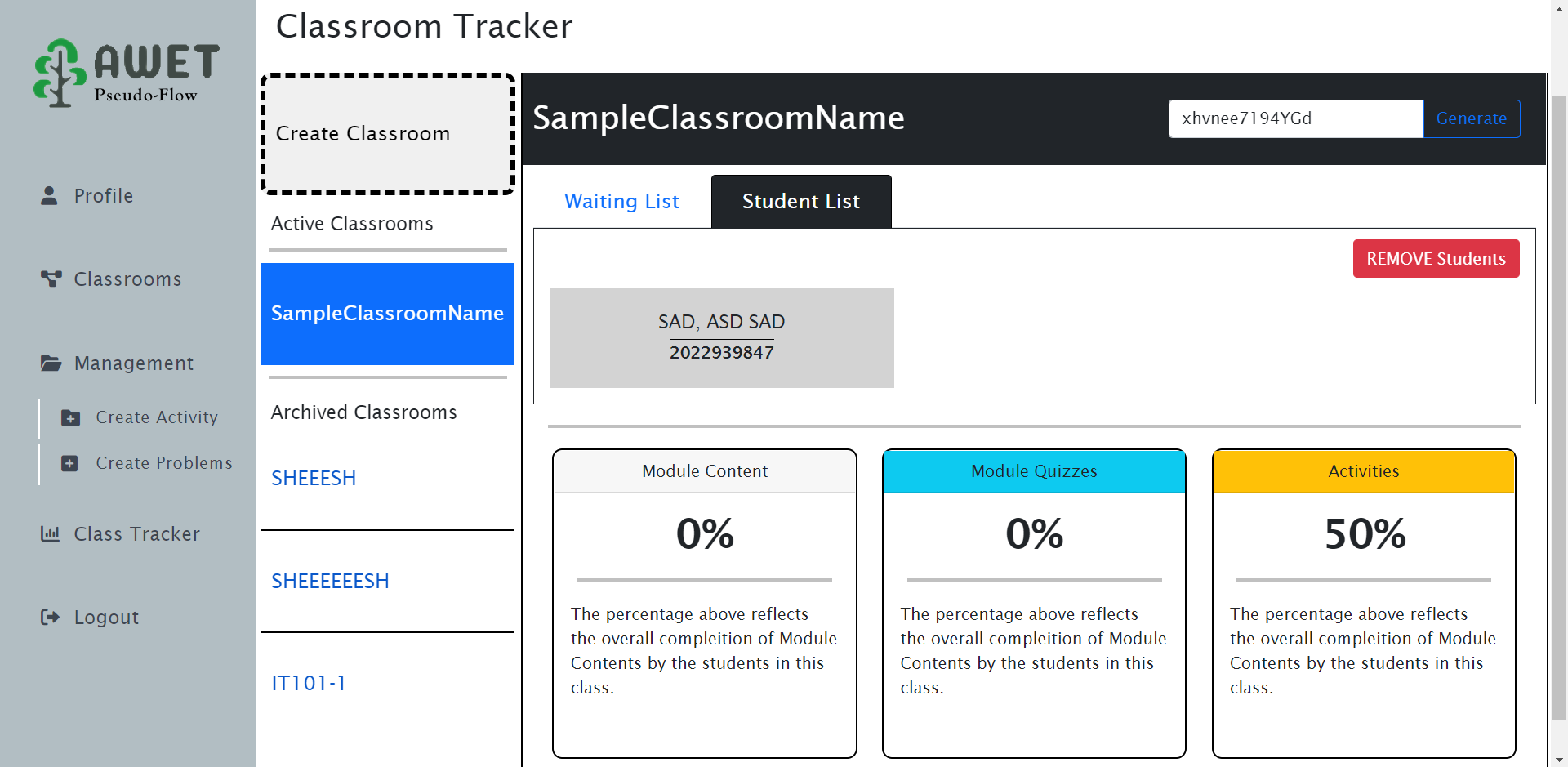Image resolution: width=1568 pixels, height=767 pixels.
Task: Click the Classrooms network icon in sidebar
Action: click(x=51, y=279)
